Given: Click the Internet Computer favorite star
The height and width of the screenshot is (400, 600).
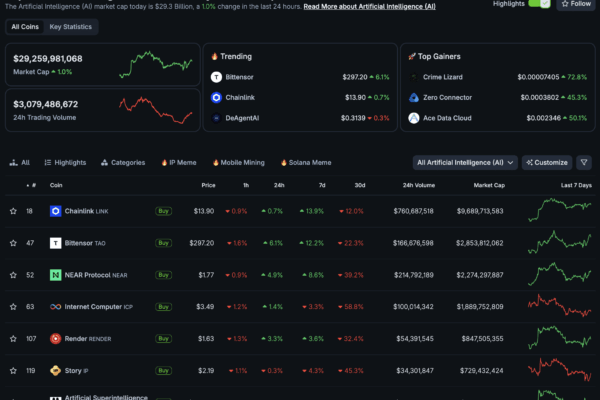Looking at the screenshot, I should pyautogui.click(x=13, y=306).
